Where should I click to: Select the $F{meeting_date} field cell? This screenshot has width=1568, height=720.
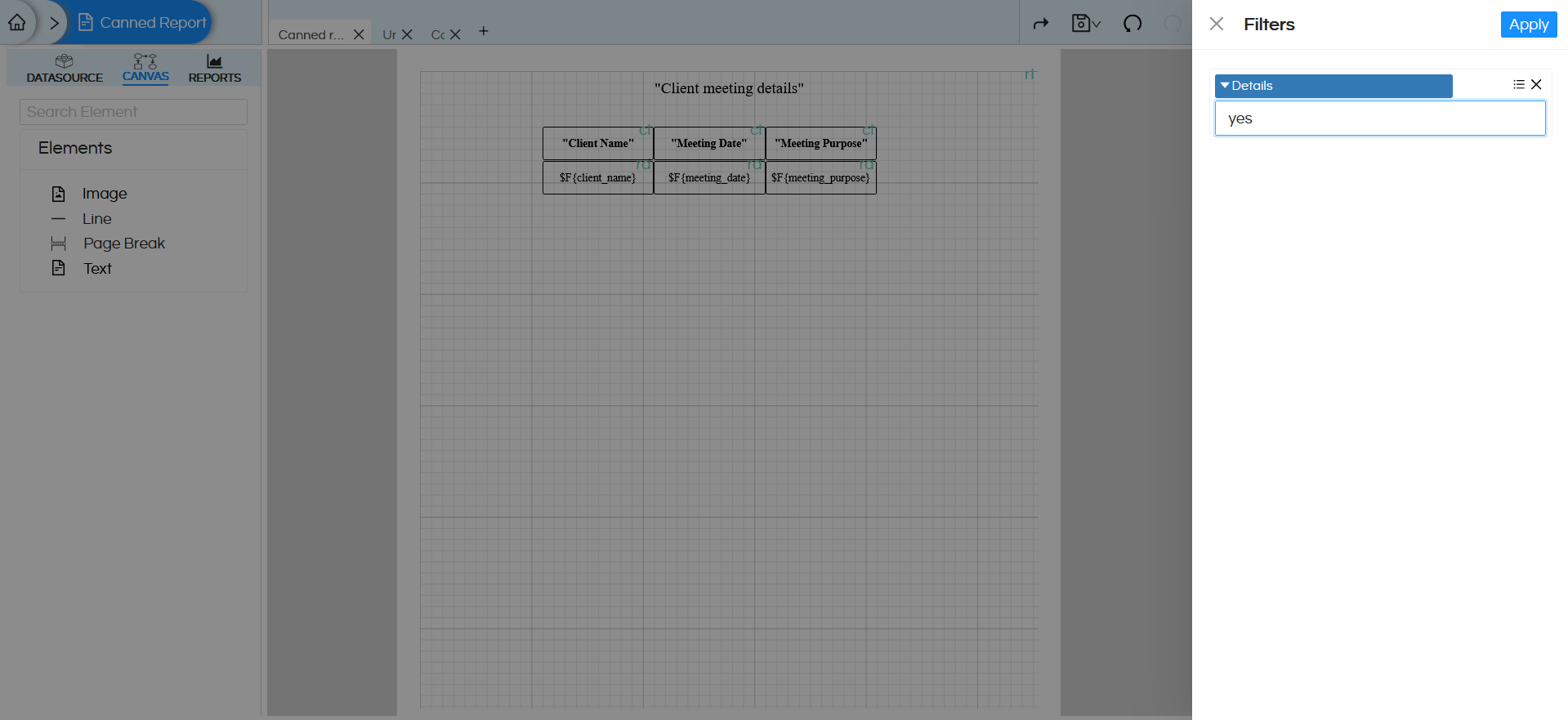click(x=709, y=177)
